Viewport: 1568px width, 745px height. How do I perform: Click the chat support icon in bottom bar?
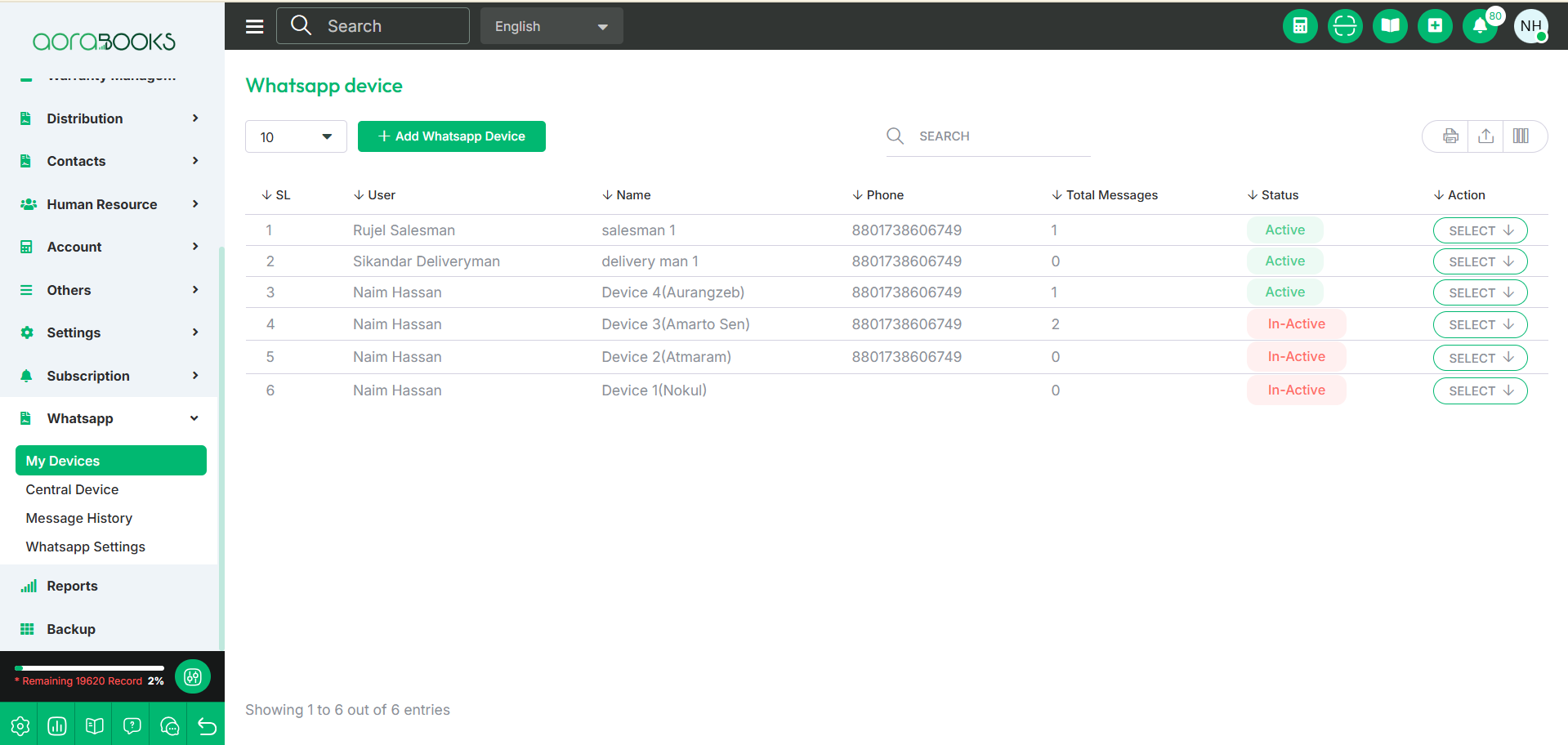pos(169,725)
